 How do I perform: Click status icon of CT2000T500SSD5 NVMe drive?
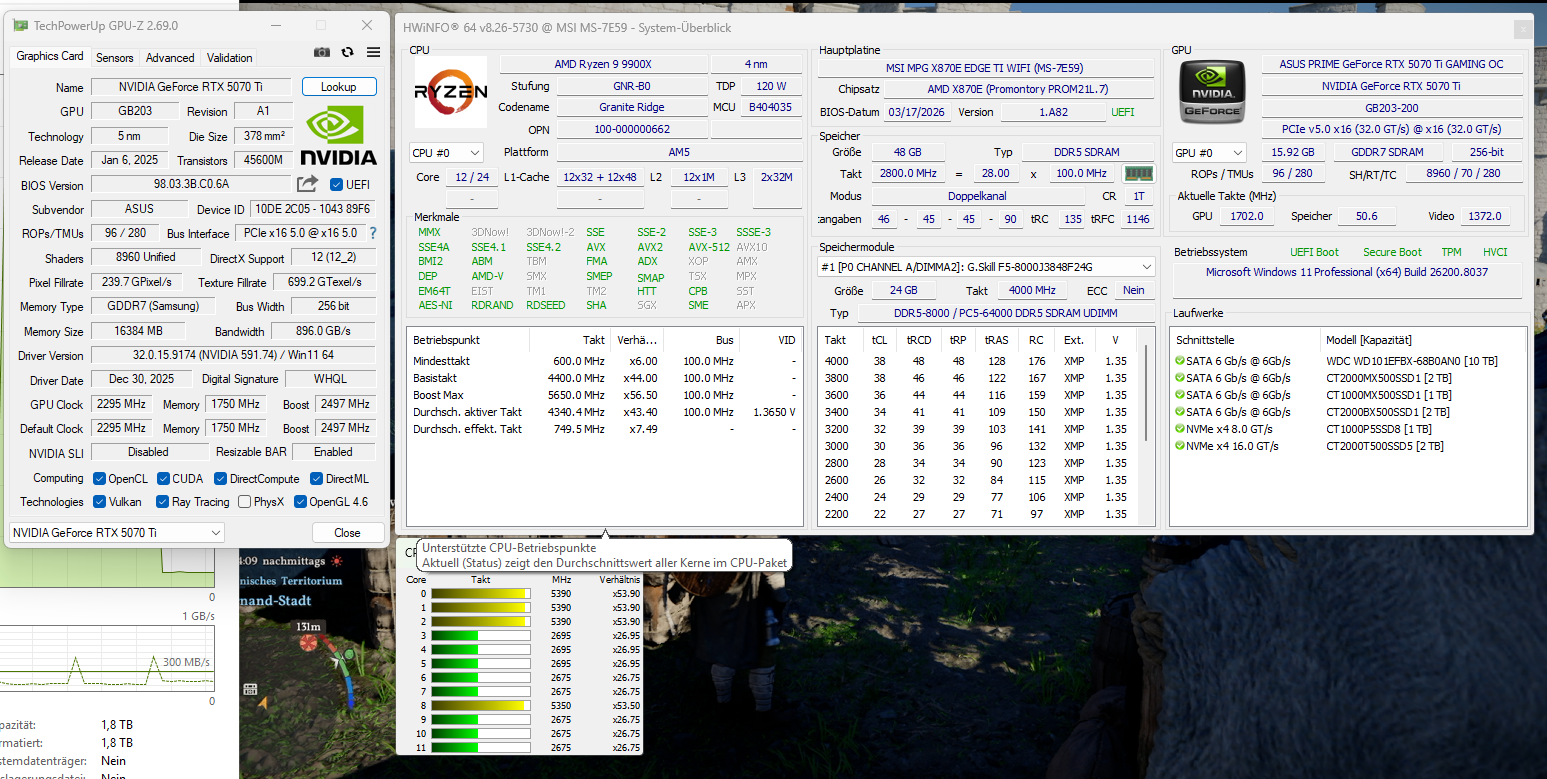click(1179, 446)
